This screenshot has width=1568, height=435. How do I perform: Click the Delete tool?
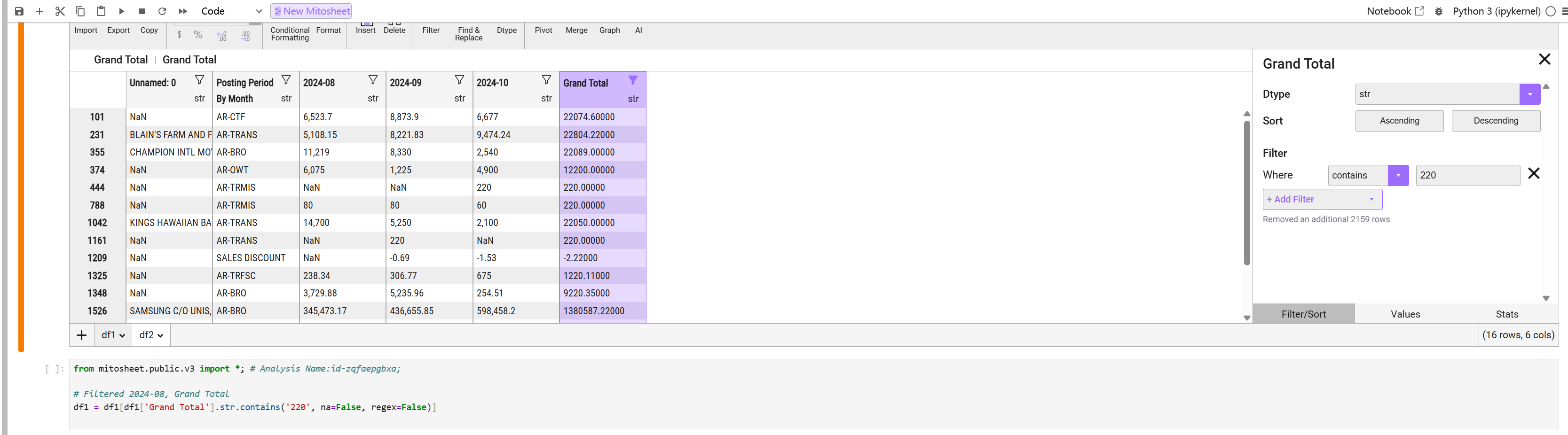click(x=394, y=29)
